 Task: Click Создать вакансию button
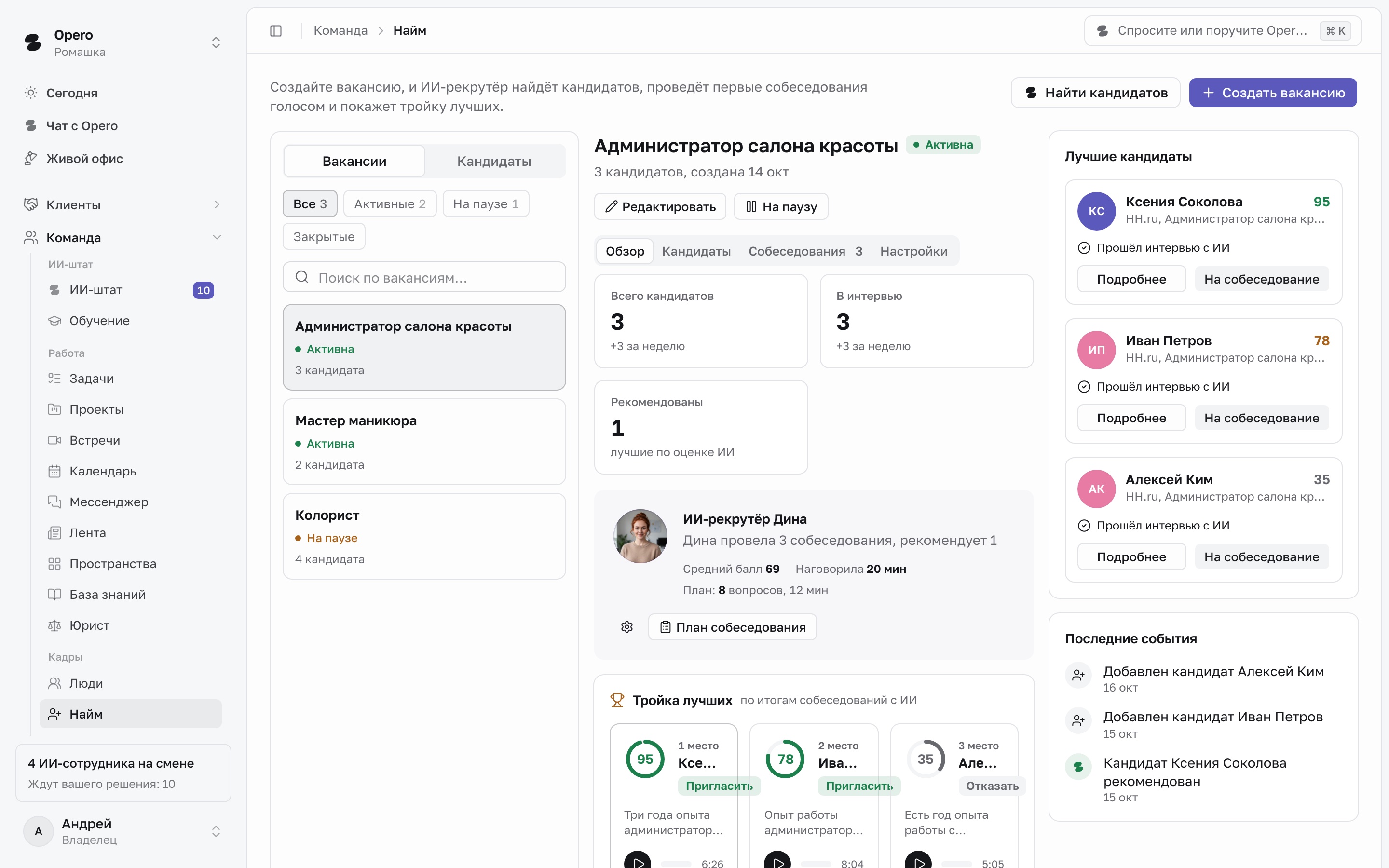(1272, 93)
